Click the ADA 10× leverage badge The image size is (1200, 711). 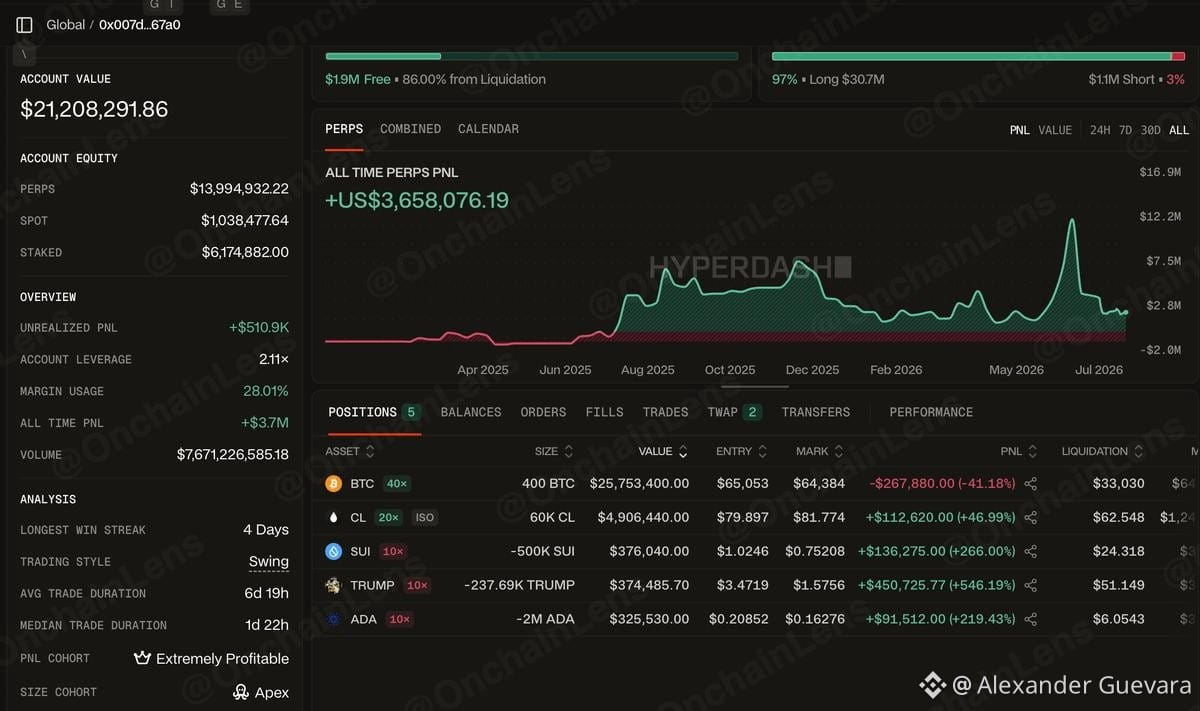(x=399, y=620)
